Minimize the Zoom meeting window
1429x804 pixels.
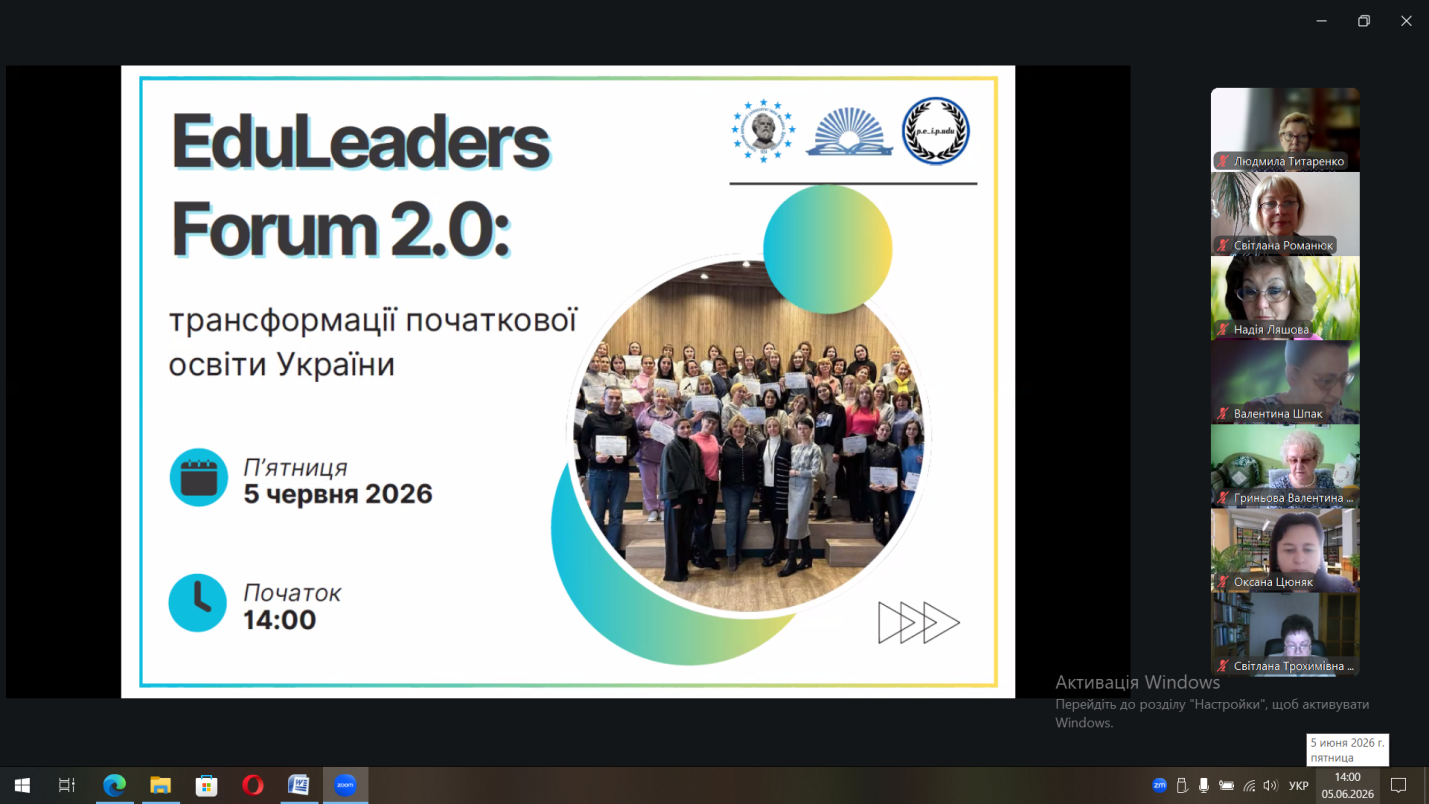pos(1322,21)
